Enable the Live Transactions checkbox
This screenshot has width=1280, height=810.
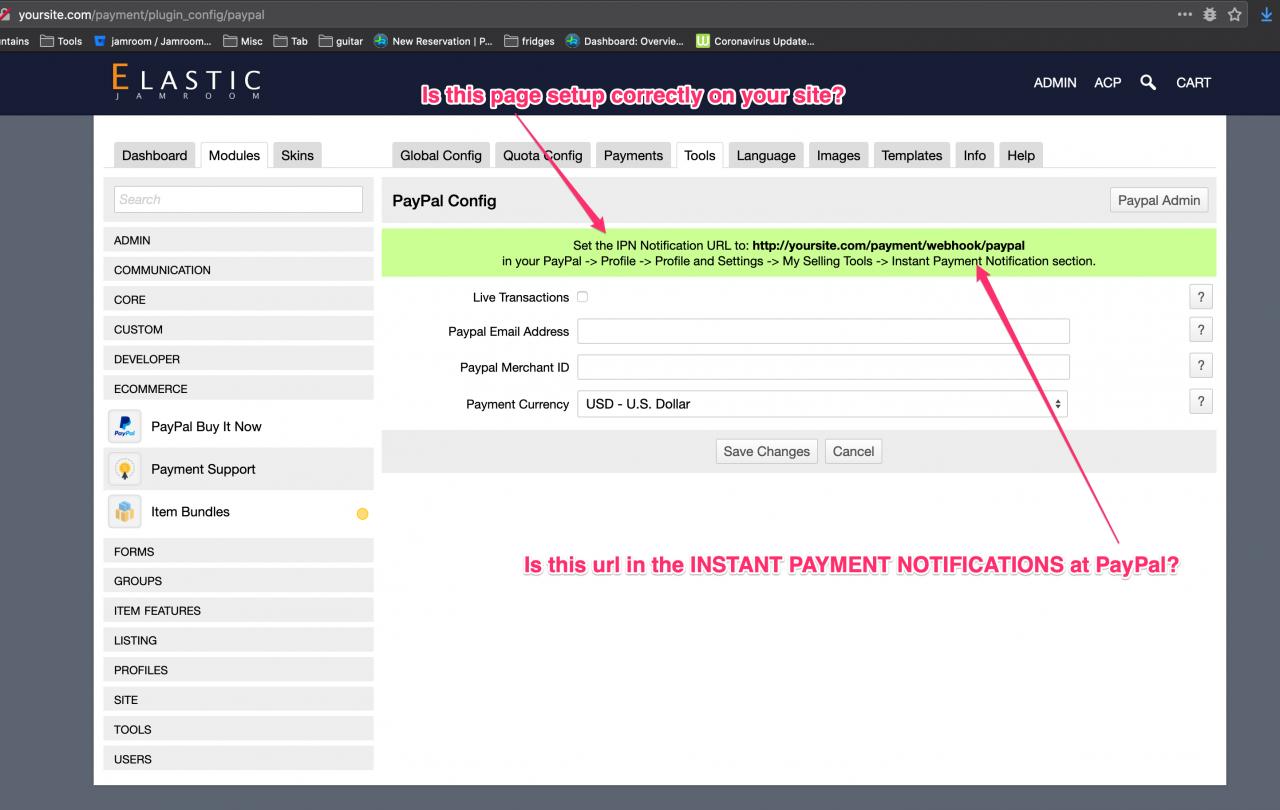tap(582, 297)
